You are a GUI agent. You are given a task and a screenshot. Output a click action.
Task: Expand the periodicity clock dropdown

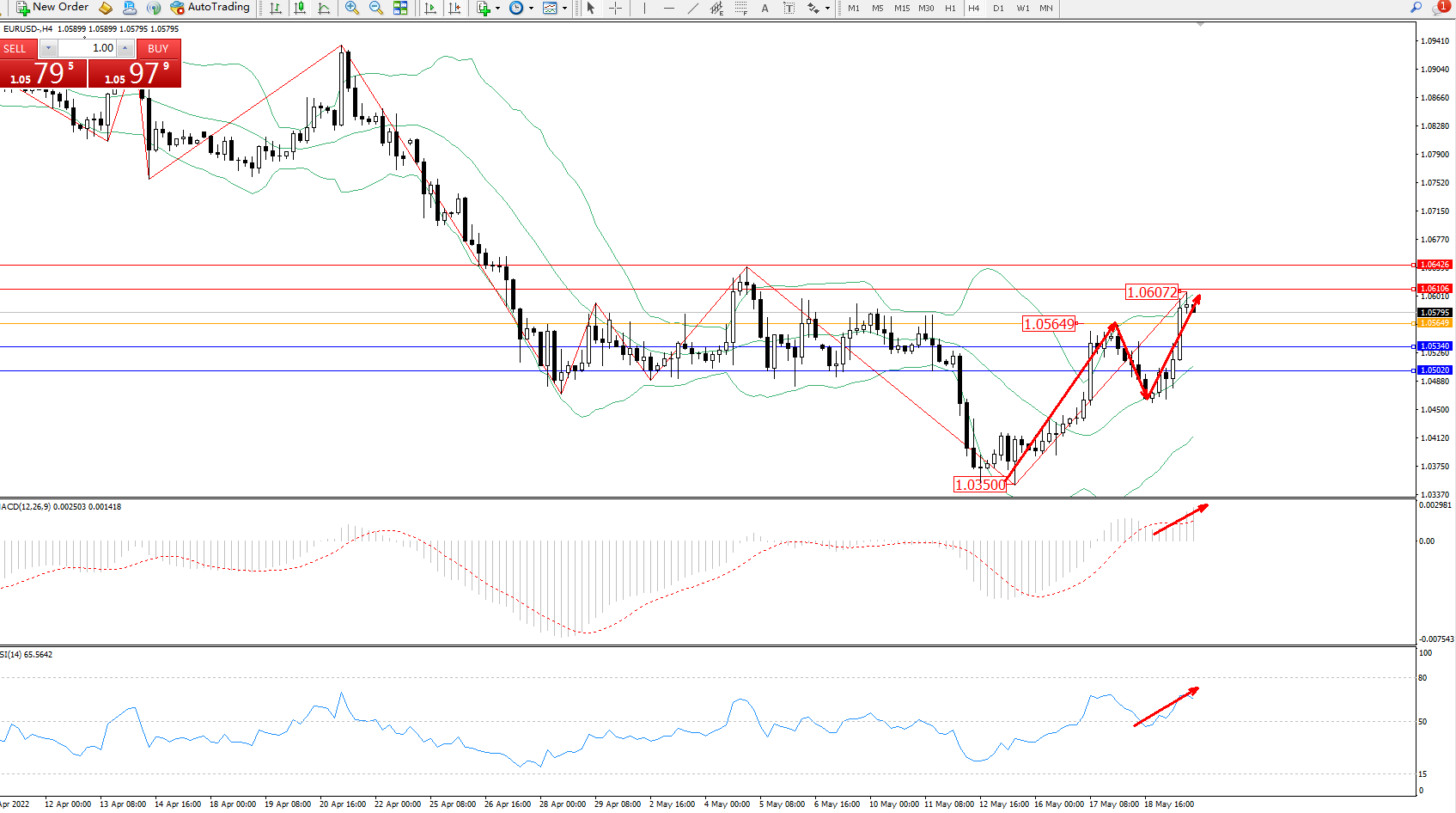[531, 9]
